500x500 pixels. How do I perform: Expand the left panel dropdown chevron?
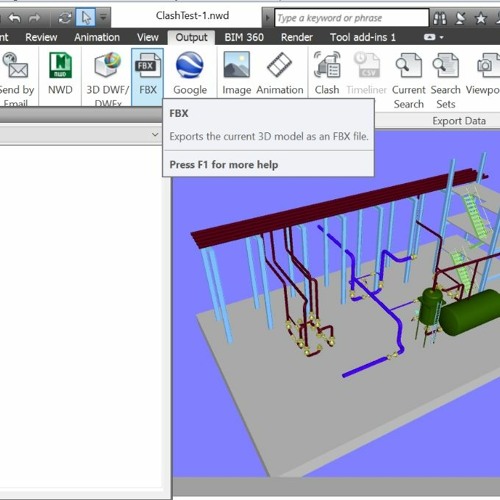pos(155,135)
